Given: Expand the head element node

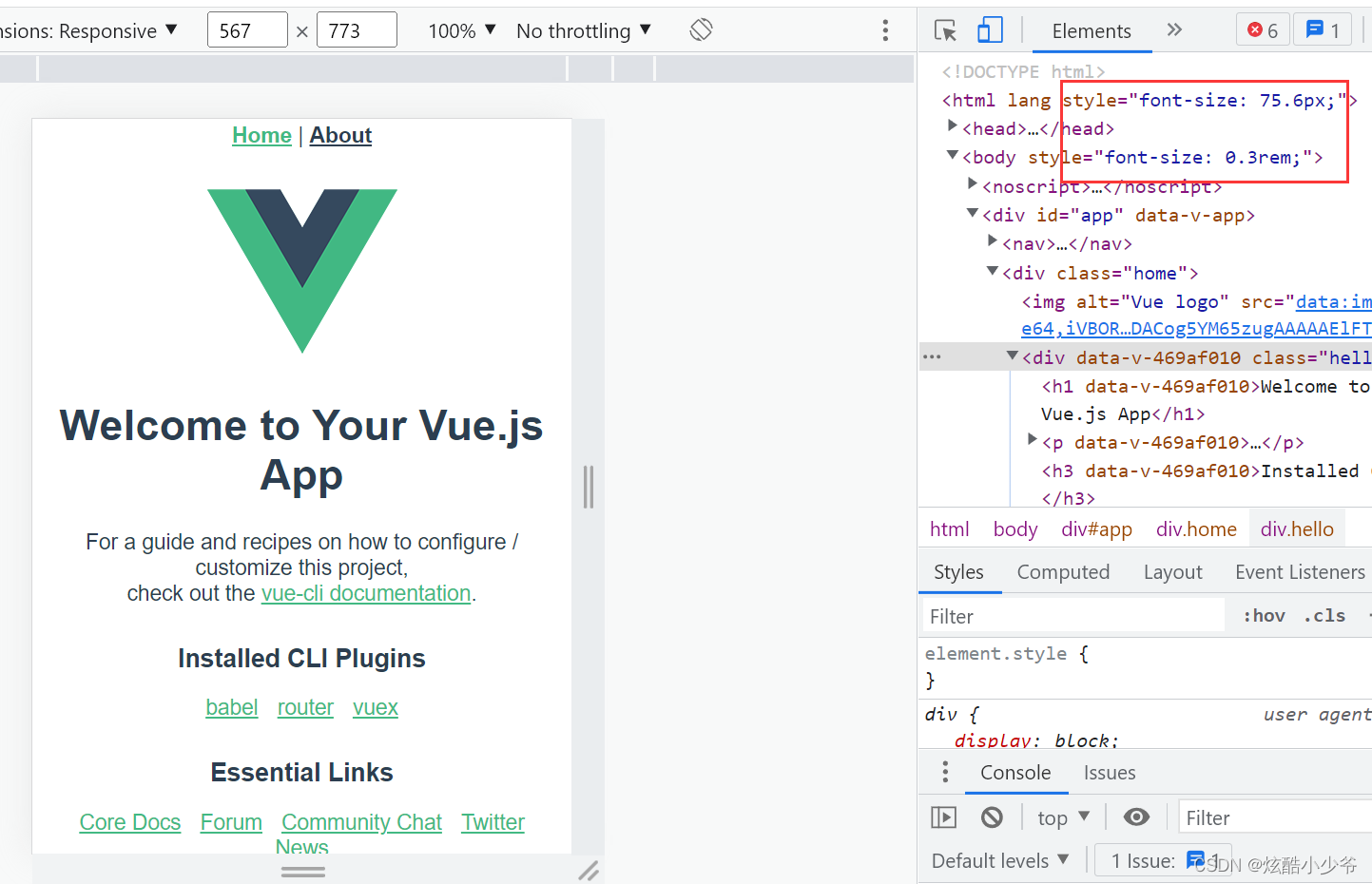Looking at the screenshot, I should click(x=952, y=126).
